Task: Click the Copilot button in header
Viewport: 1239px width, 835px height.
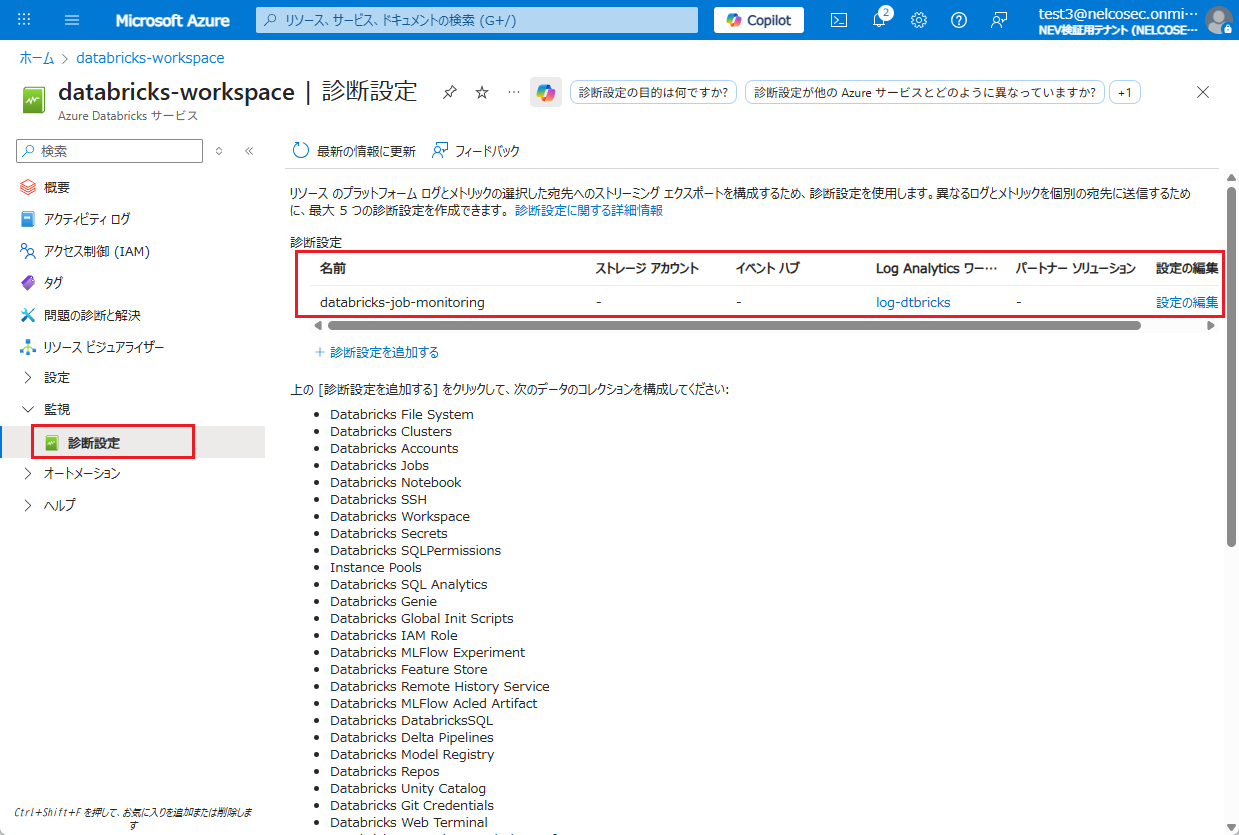Action: 759,20
